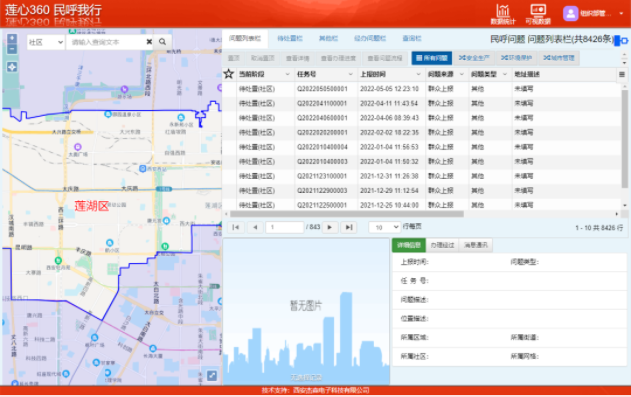Click the blue panel toggle icon beside title

[621, 40]
